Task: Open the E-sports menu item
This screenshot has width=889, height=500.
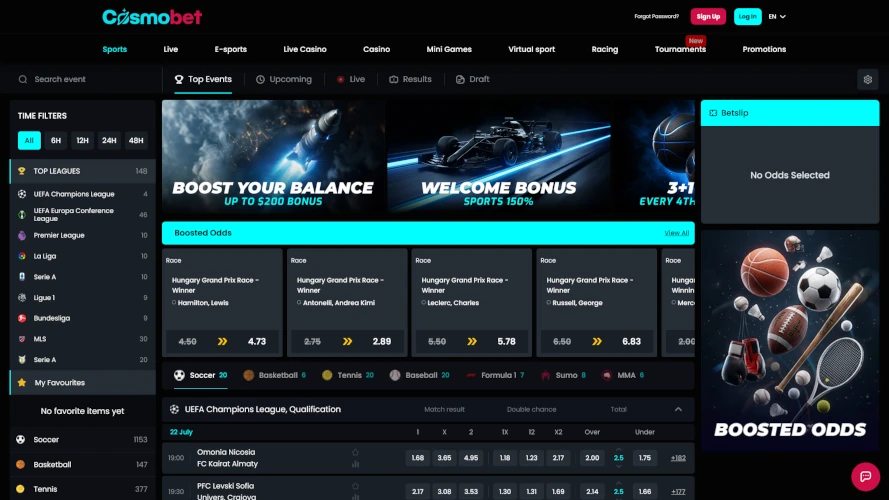Action: (231, 49)
